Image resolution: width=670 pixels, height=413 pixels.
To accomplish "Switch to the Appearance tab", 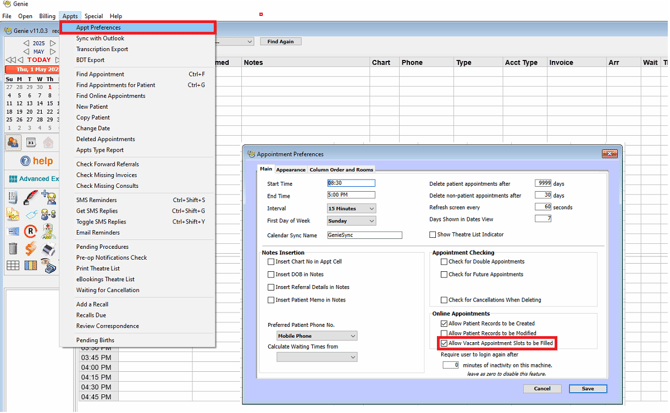I will tap(290, 170).
